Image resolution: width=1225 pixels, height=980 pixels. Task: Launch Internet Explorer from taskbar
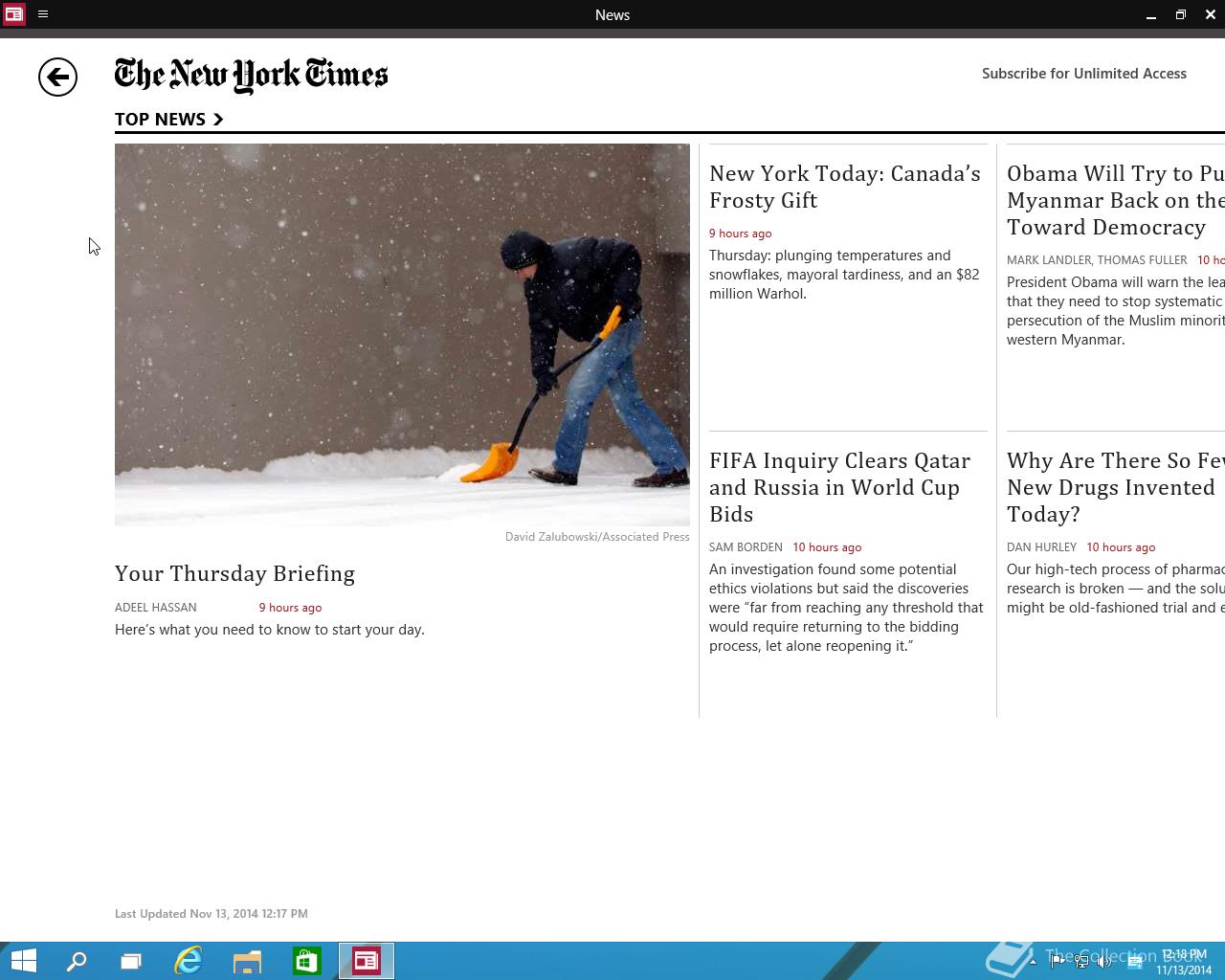click(x=189, y=961)
